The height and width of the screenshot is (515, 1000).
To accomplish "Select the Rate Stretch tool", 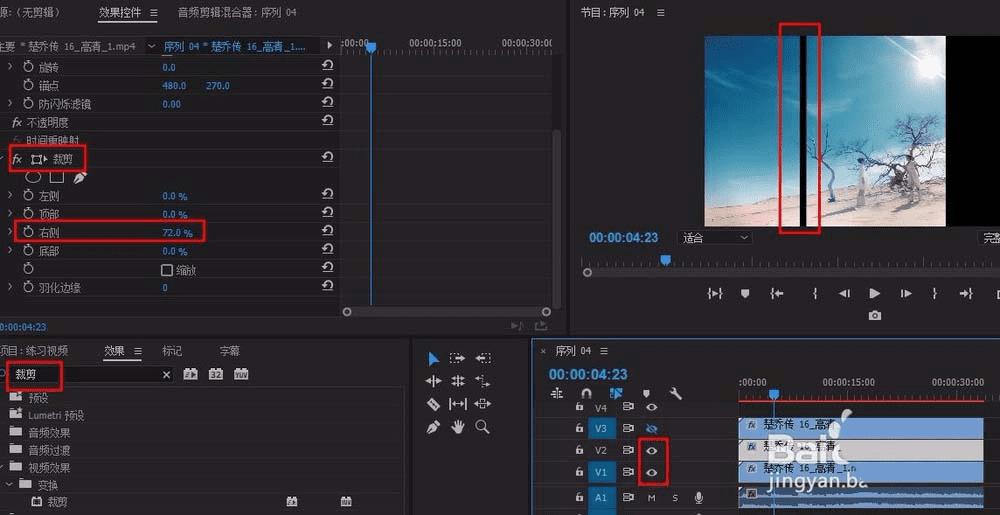I will click(x=483, y=381).
